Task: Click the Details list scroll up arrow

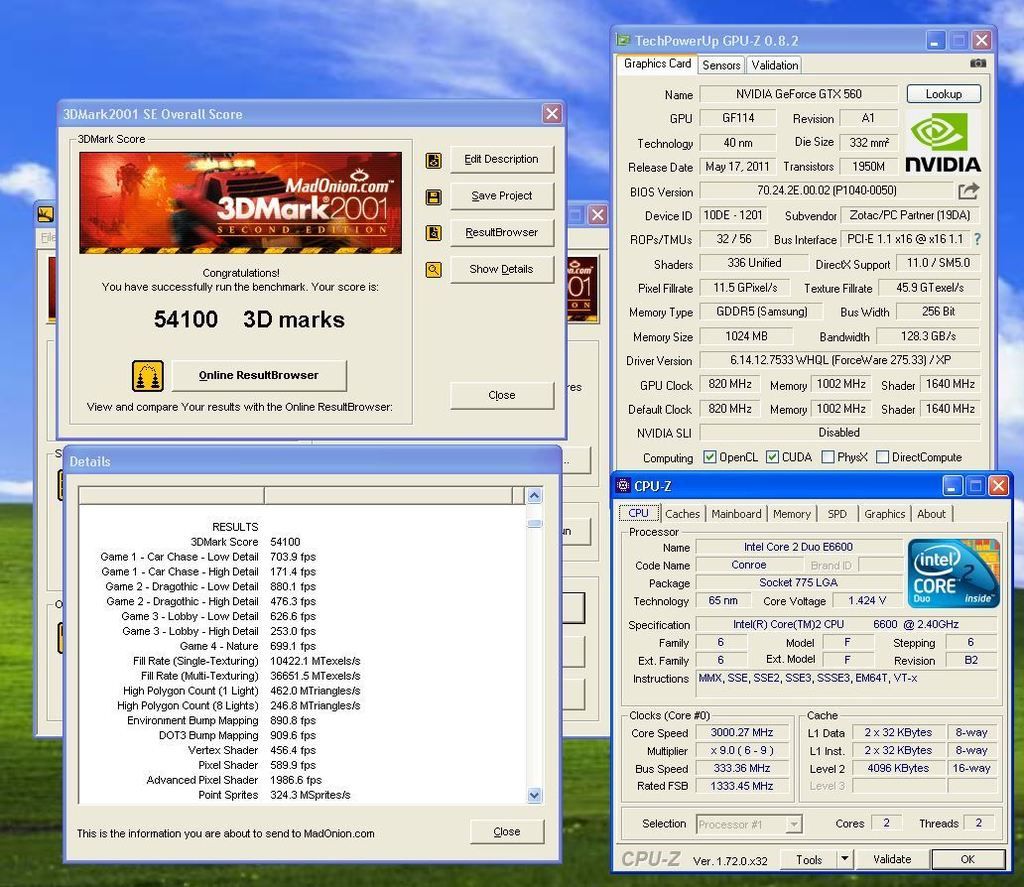Action: [534, 496]
